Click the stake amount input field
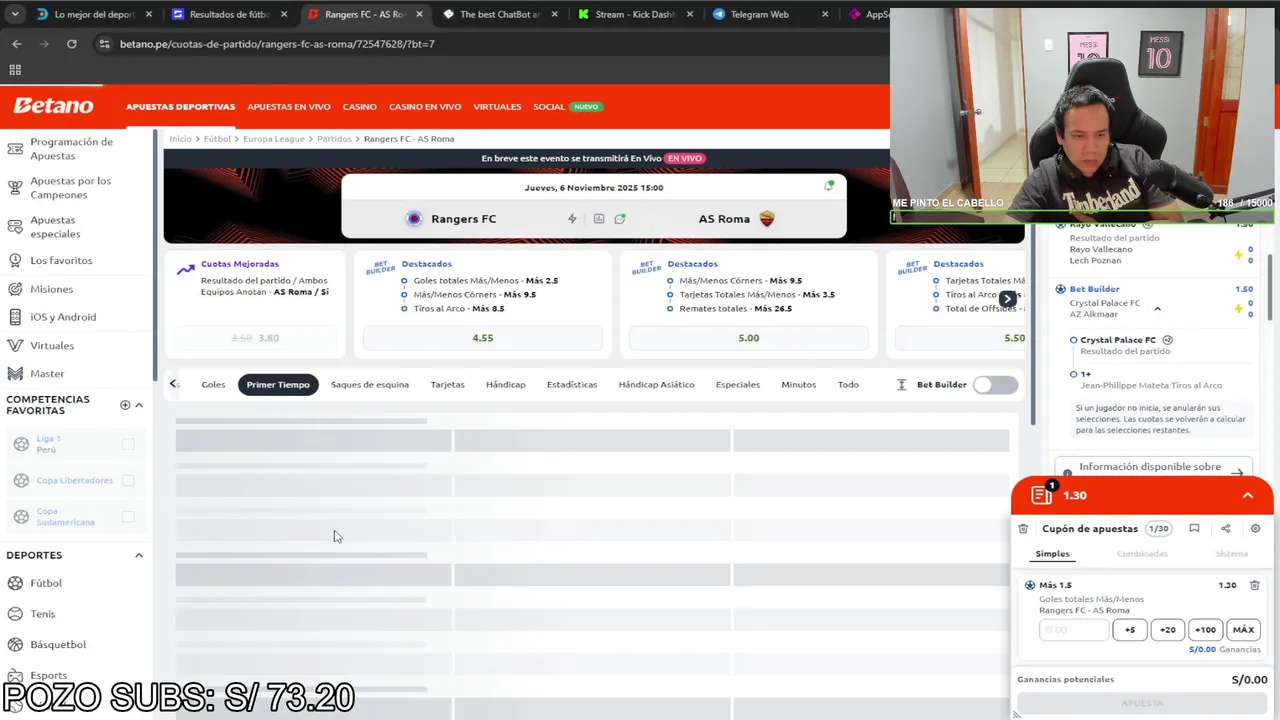1280x720 pixels. pyautogui.click(x=1074, y=630)
